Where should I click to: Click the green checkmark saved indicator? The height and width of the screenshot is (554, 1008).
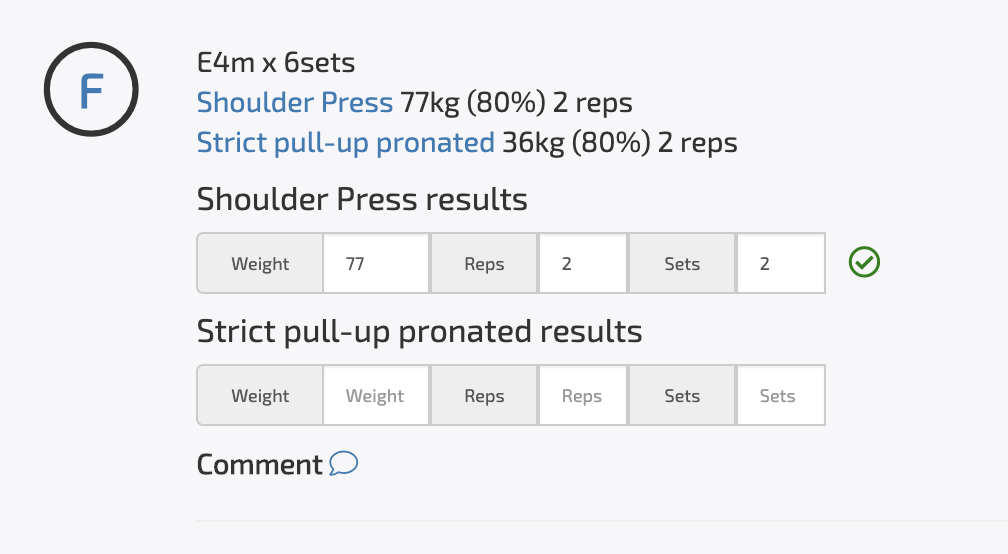coord(864,262)
